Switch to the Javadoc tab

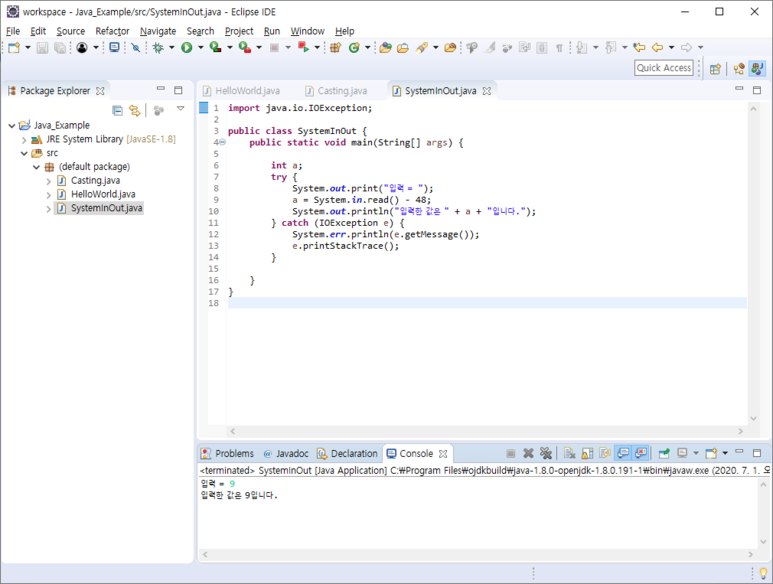[286, 453]
